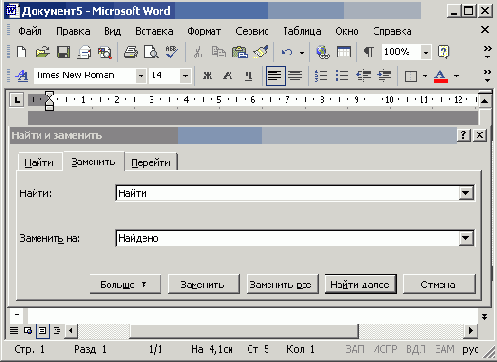Click the Format Painter brush icon

(x=261, y=52)
